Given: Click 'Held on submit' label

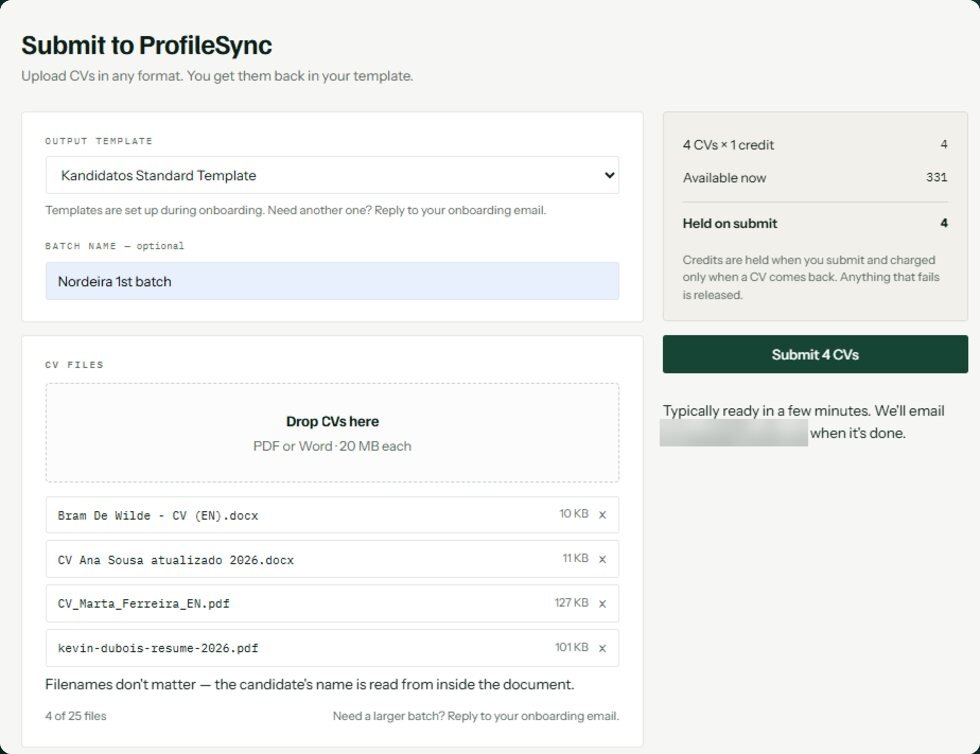Looking at the screenshot, I should 730,223.
